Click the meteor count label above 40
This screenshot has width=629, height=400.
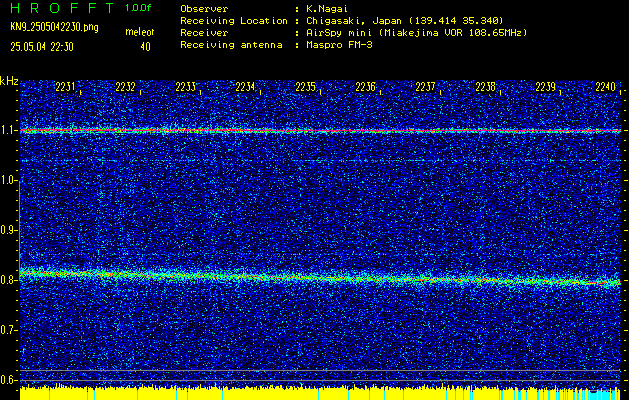tap(140, 32)
